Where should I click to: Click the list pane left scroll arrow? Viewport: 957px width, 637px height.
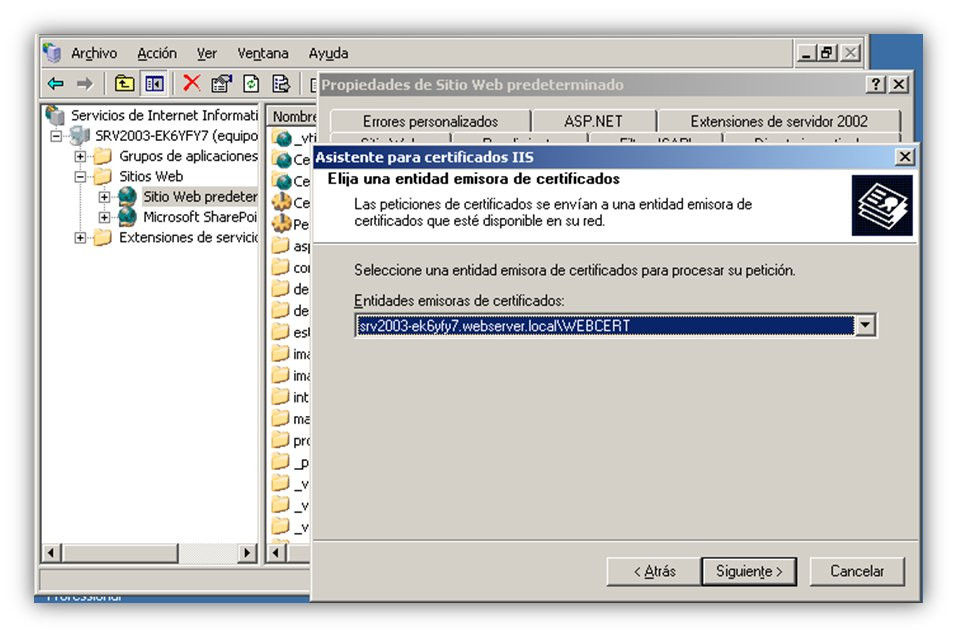(x=277, y=553)
